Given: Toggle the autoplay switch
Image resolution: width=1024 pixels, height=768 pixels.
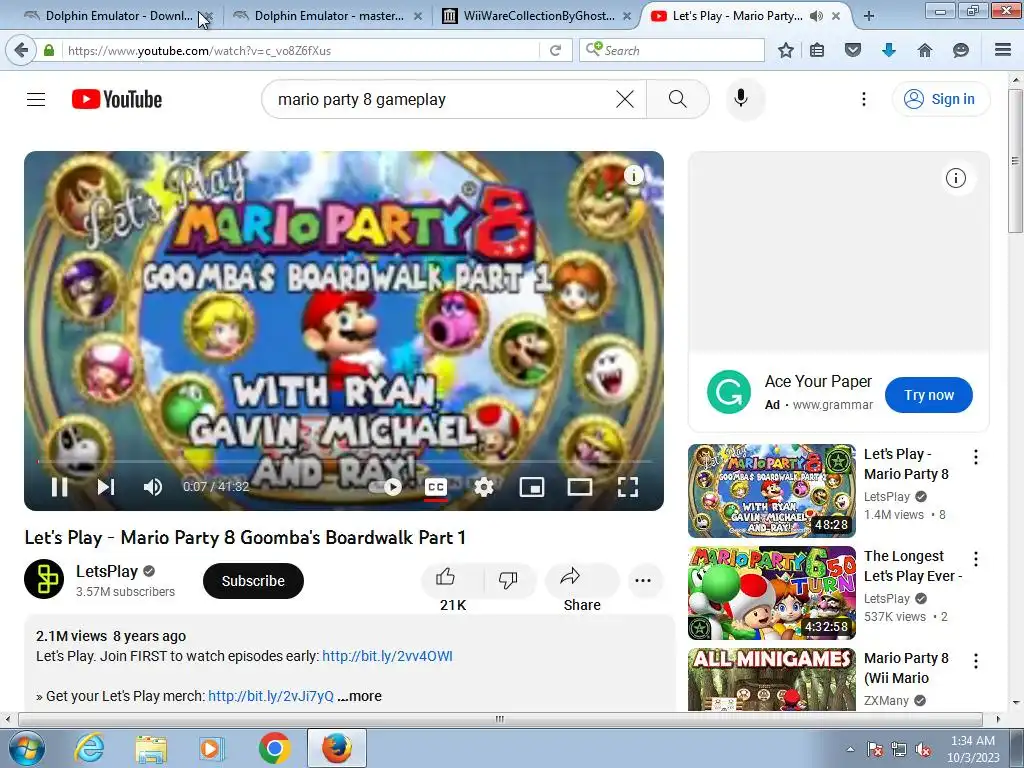Looking at the screenshot, I should click(x=385, y=487).
